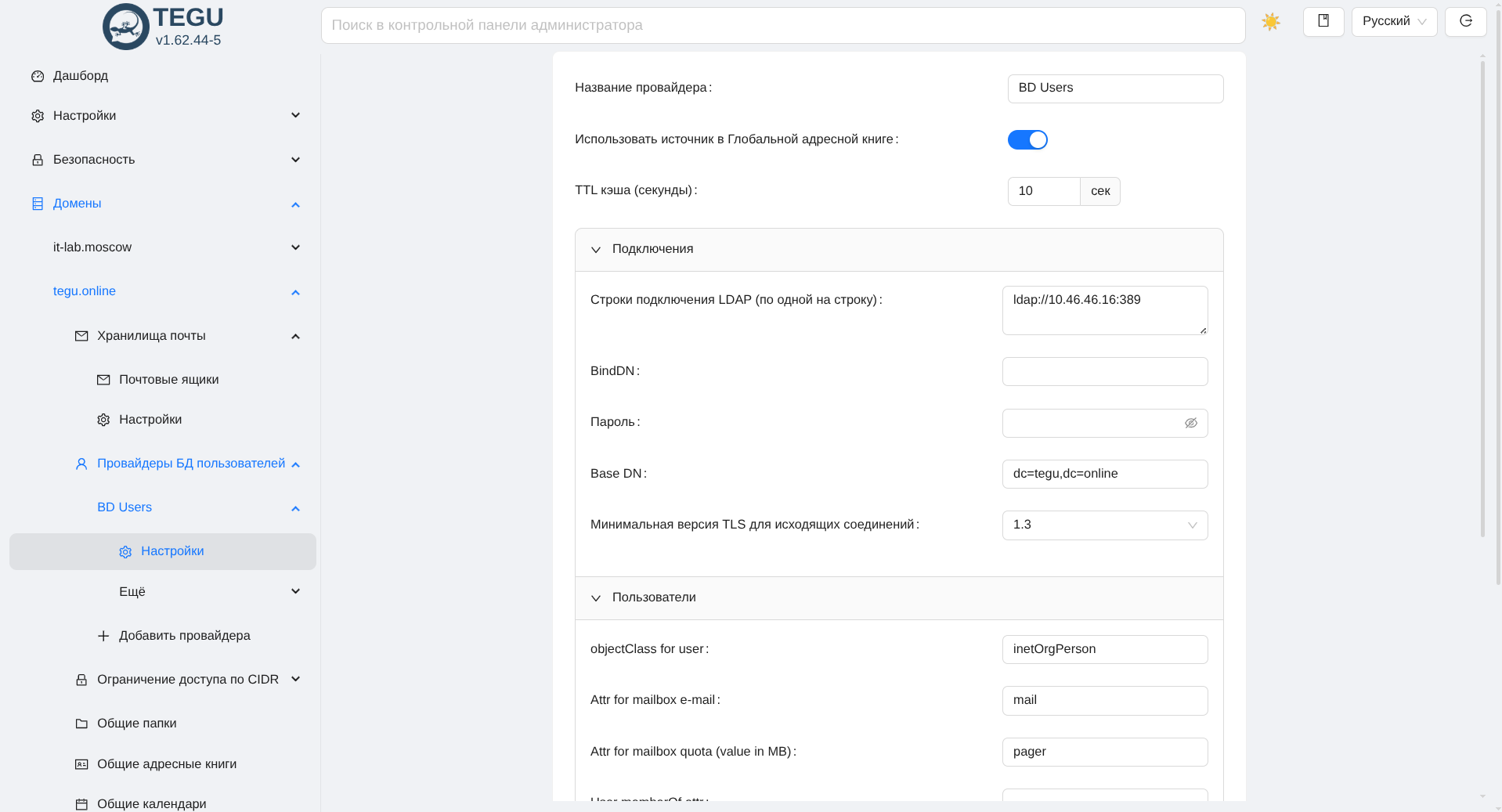Click the folder icon for Общие папки

click(81, 724)
